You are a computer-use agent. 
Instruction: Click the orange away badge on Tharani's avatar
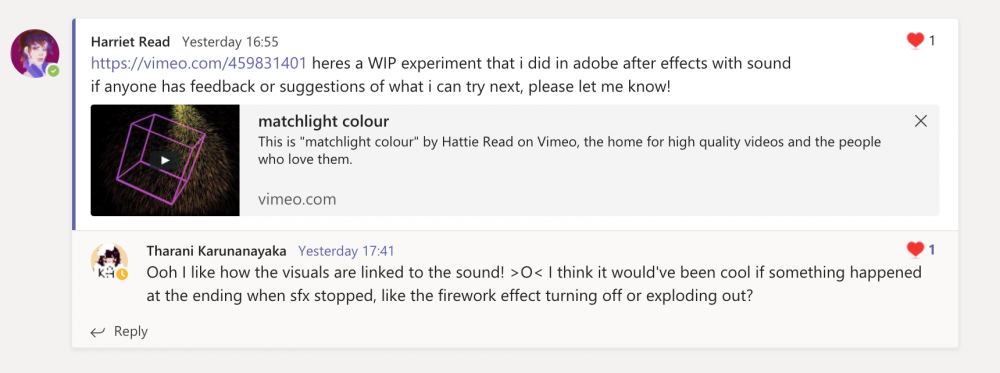coord(121,274)
